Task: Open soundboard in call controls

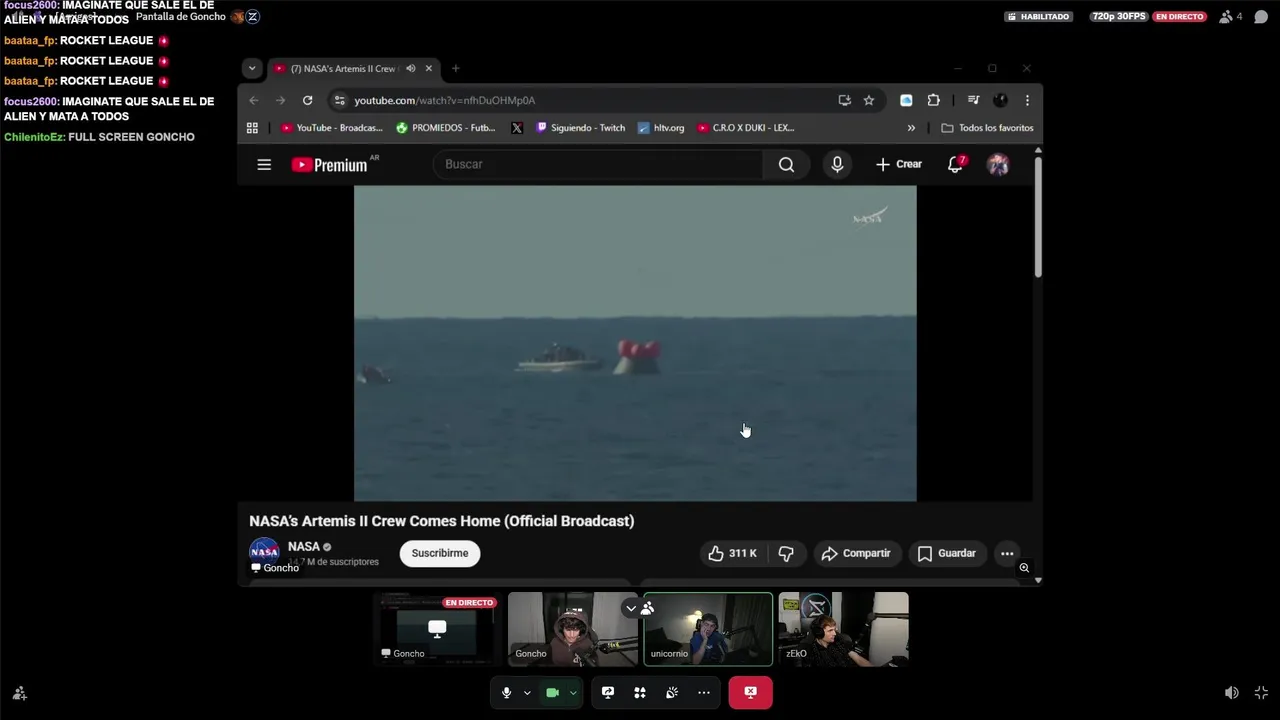Action: pos(671,692)
